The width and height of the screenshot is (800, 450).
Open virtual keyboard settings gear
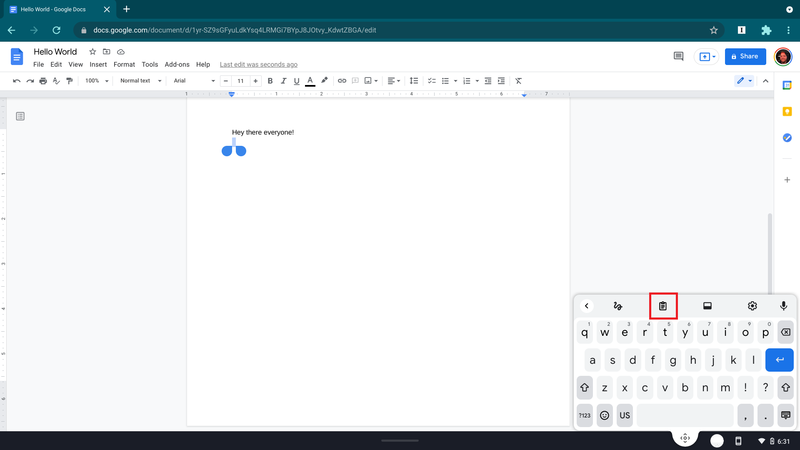(x=752, y=306)
